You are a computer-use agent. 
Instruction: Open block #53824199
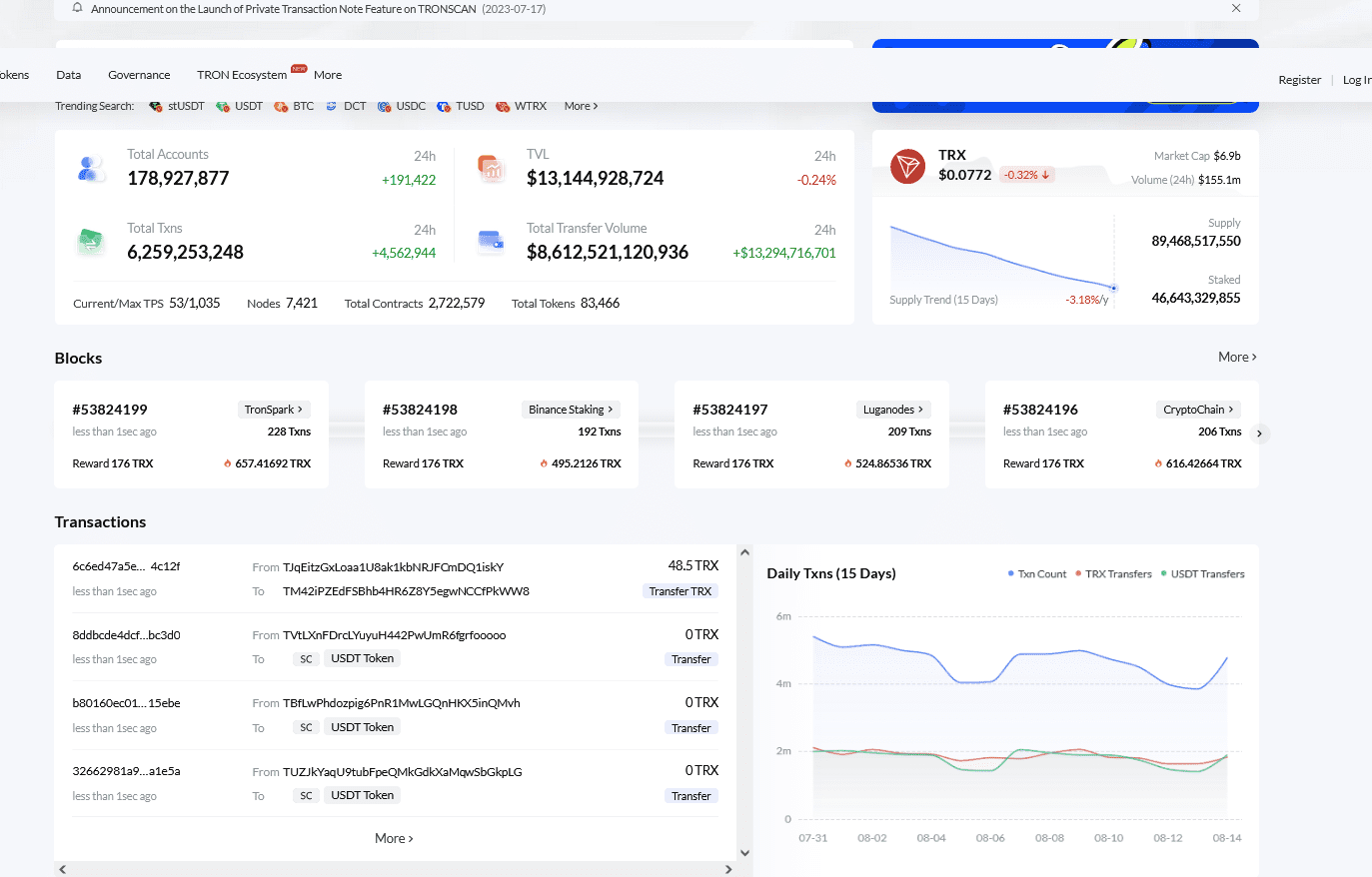tap(110, 410)
